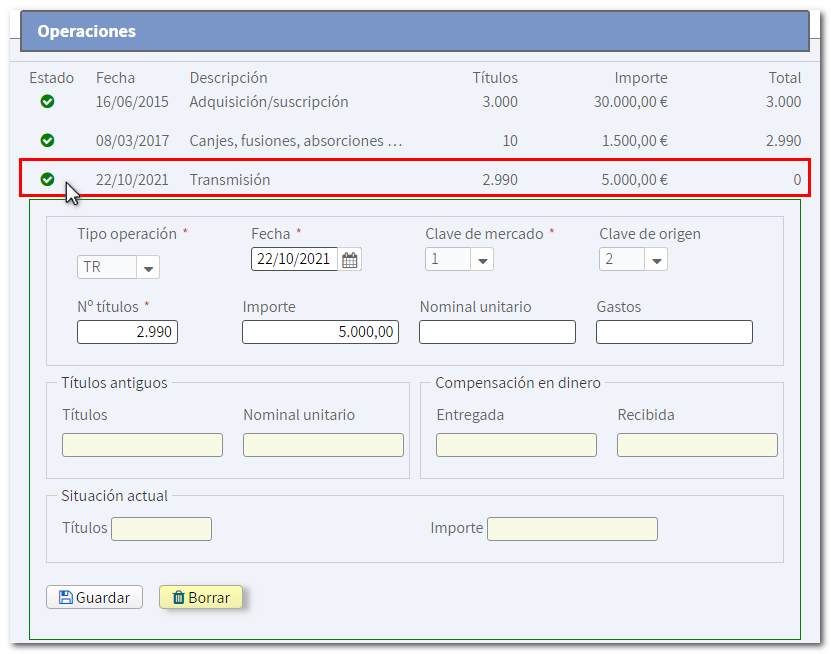Click the empty Nominal unitario field
Viewport: 831px width, 654px height.
tap(497, 332)
